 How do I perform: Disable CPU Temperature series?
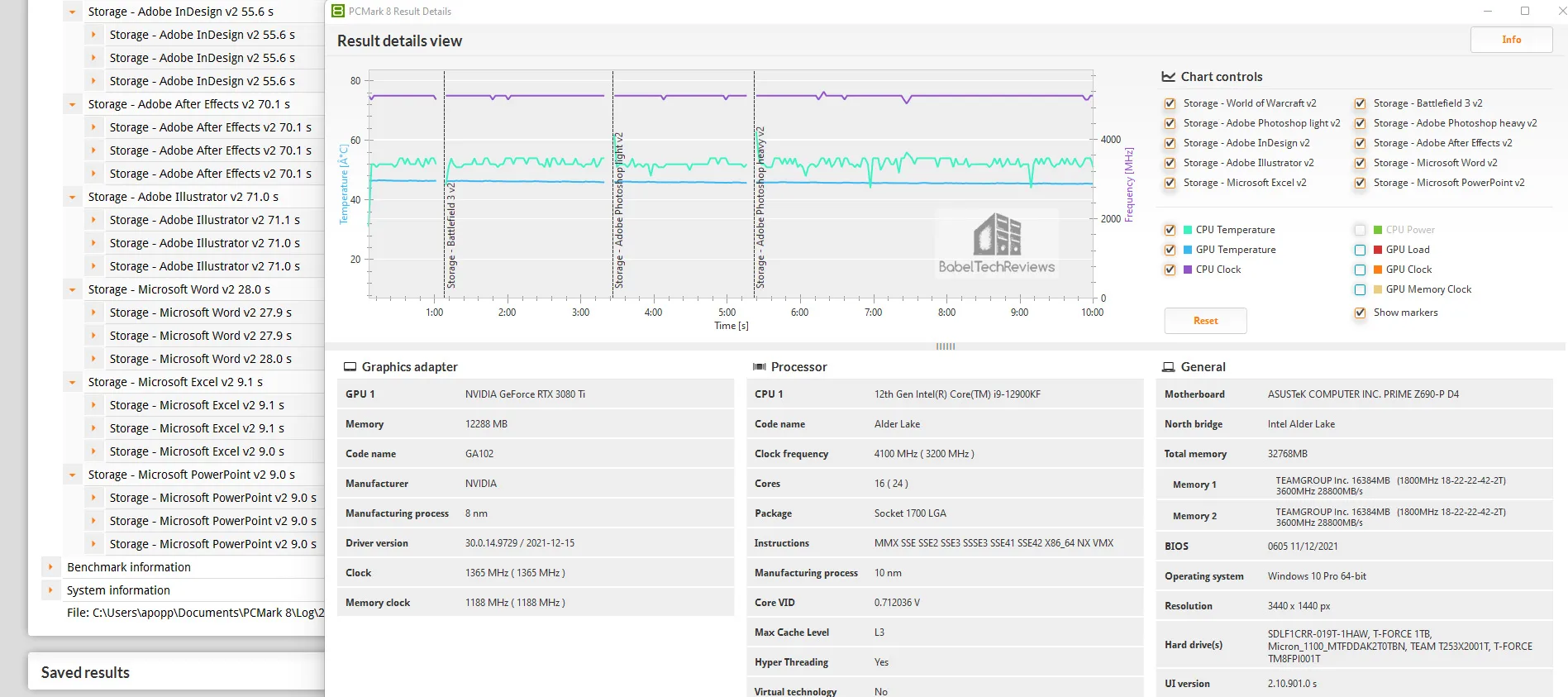1170,230
